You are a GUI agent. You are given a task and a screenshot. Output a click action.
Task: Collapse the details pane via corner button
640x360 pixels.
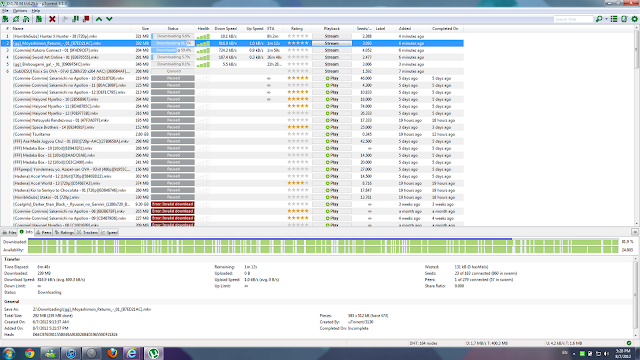(635, 232)
